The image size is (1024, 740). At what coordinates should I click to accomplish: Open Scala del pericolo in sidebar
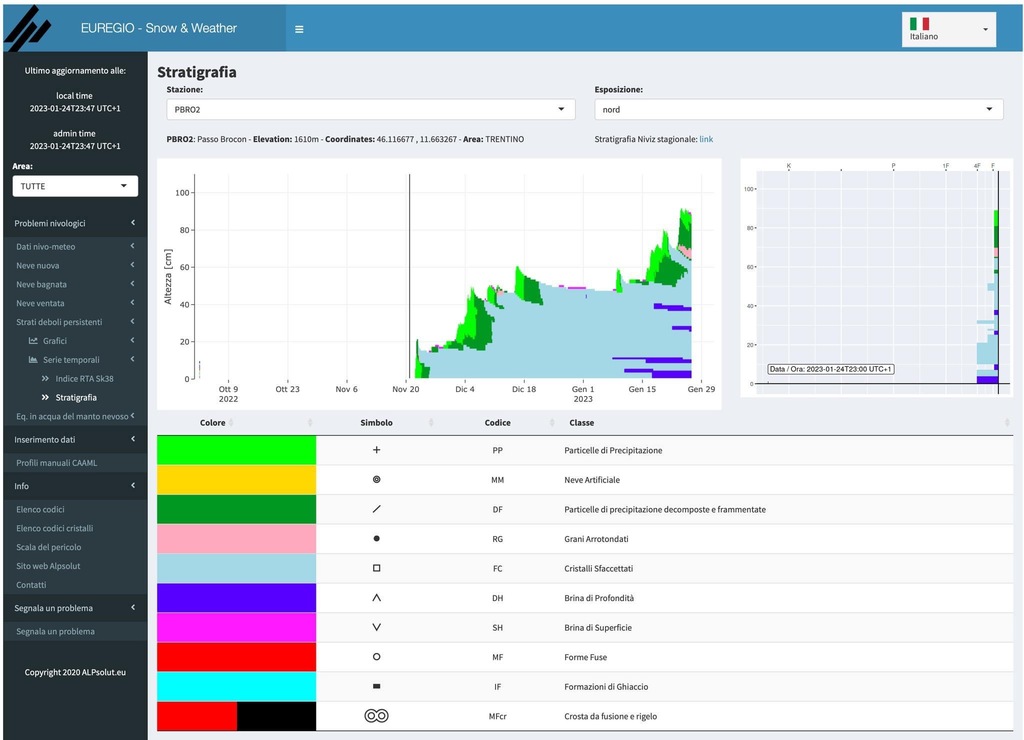pos(49,547)
